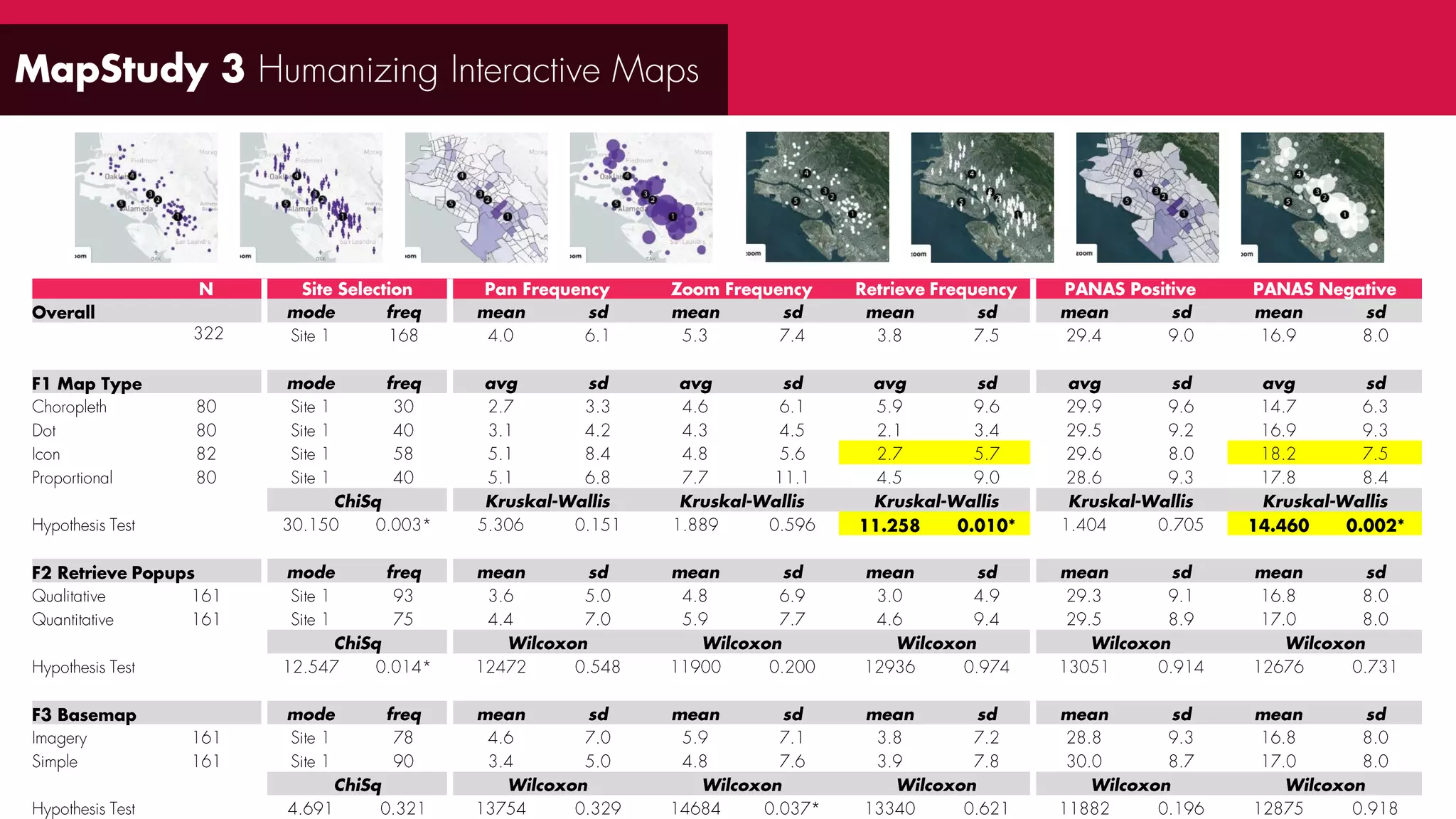Select the Retrieve Frequency column header
The image size is (1456, 819).
(x=936, y=289)
